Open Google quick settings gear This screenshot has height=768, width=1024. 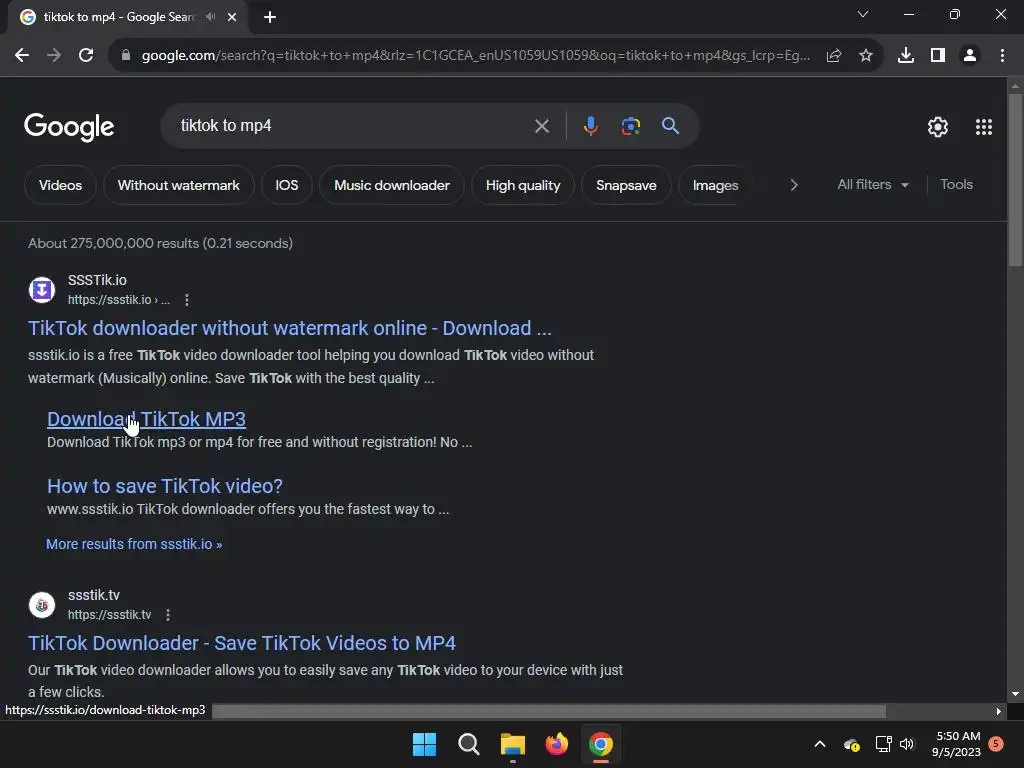[x=938, y=127]
